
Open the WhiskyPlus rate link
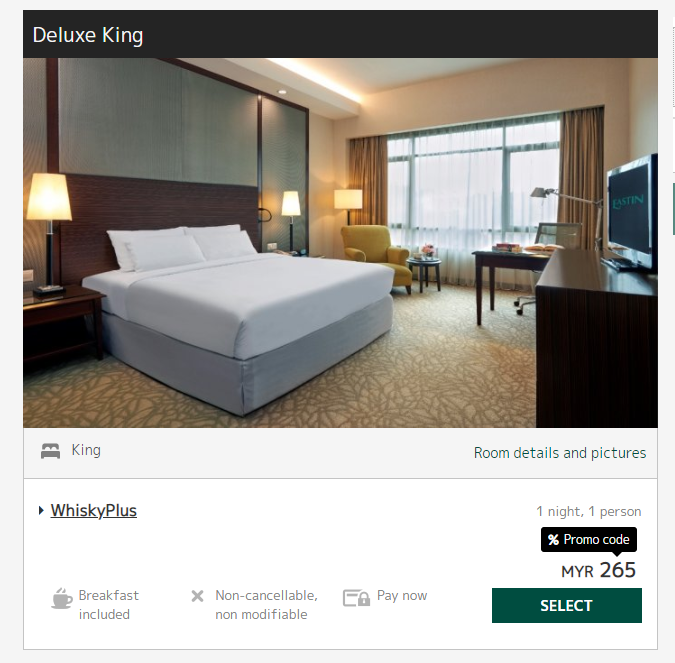[x=93, y=511]
